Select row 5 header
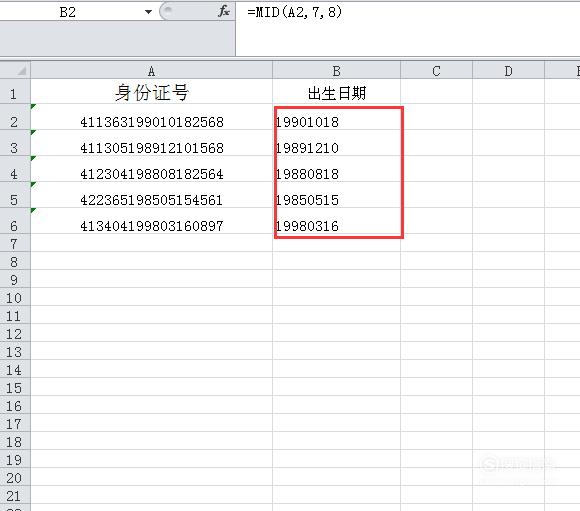Screen dimensions: 580x511 (x=15, y=195)
